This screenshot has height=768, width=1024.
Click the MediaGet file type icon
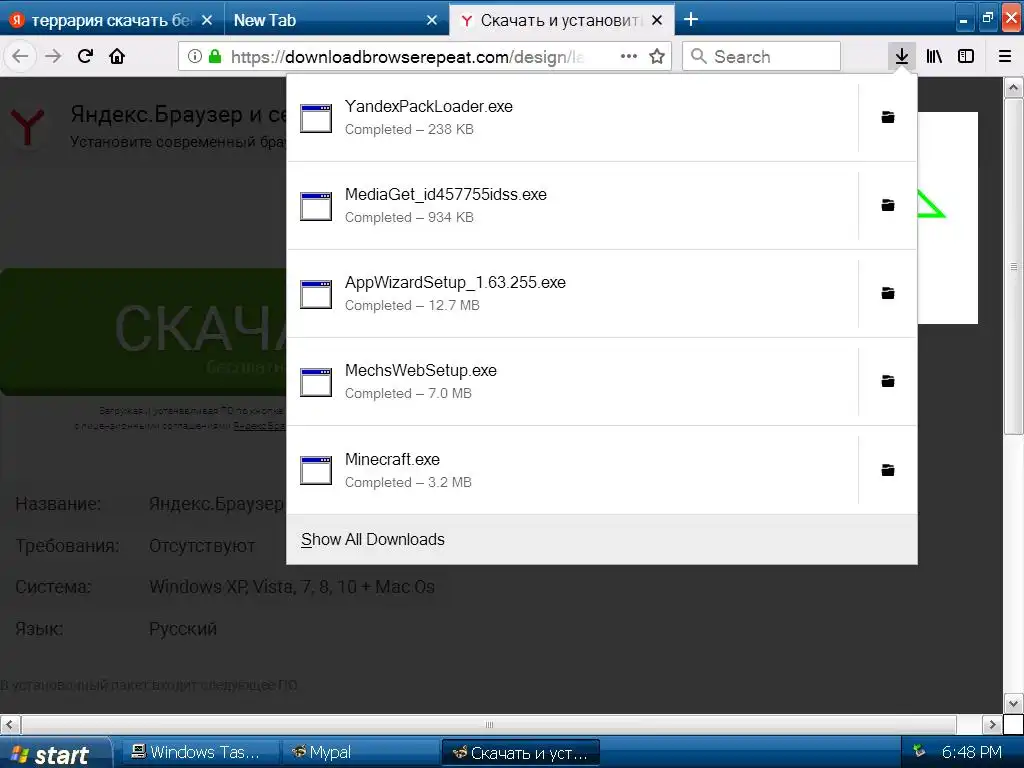pos(316,206)
